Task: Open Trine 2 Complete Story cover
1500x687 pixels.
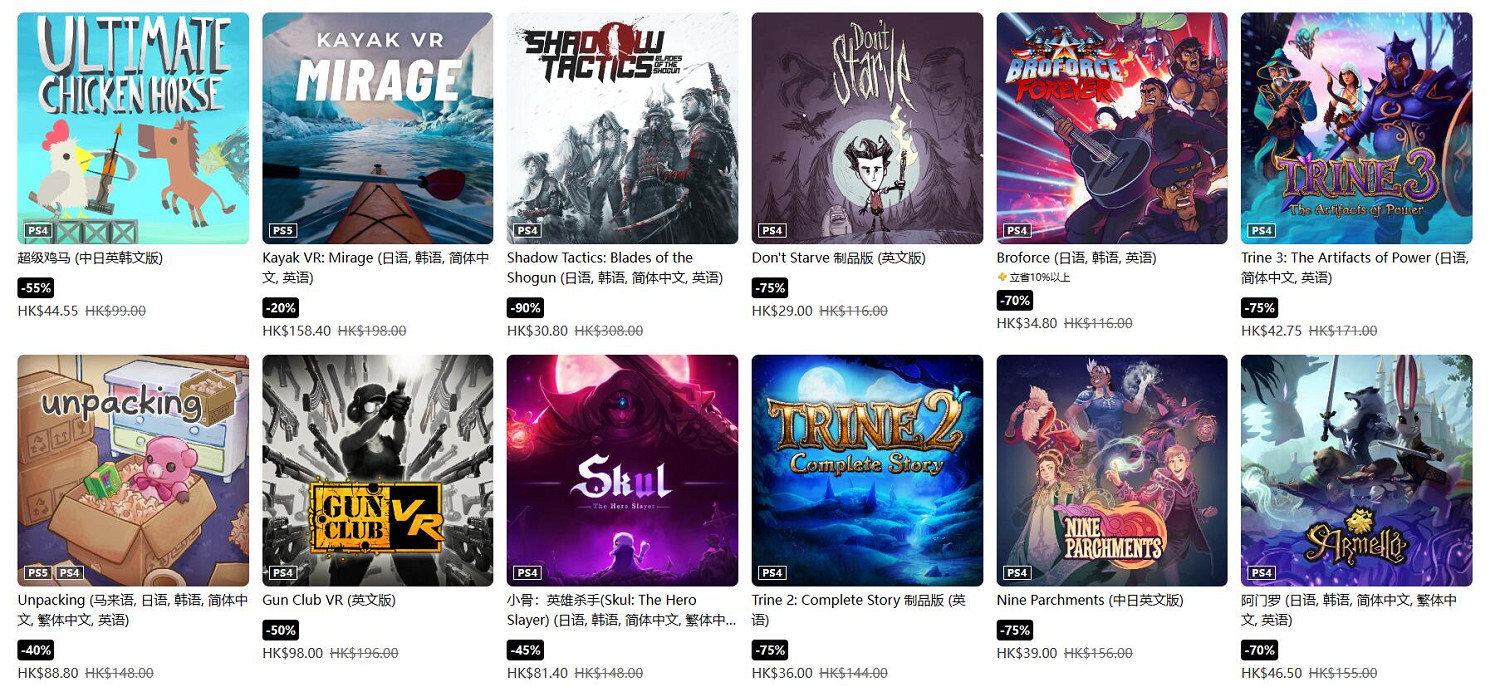Action: (x=867, y=471)
